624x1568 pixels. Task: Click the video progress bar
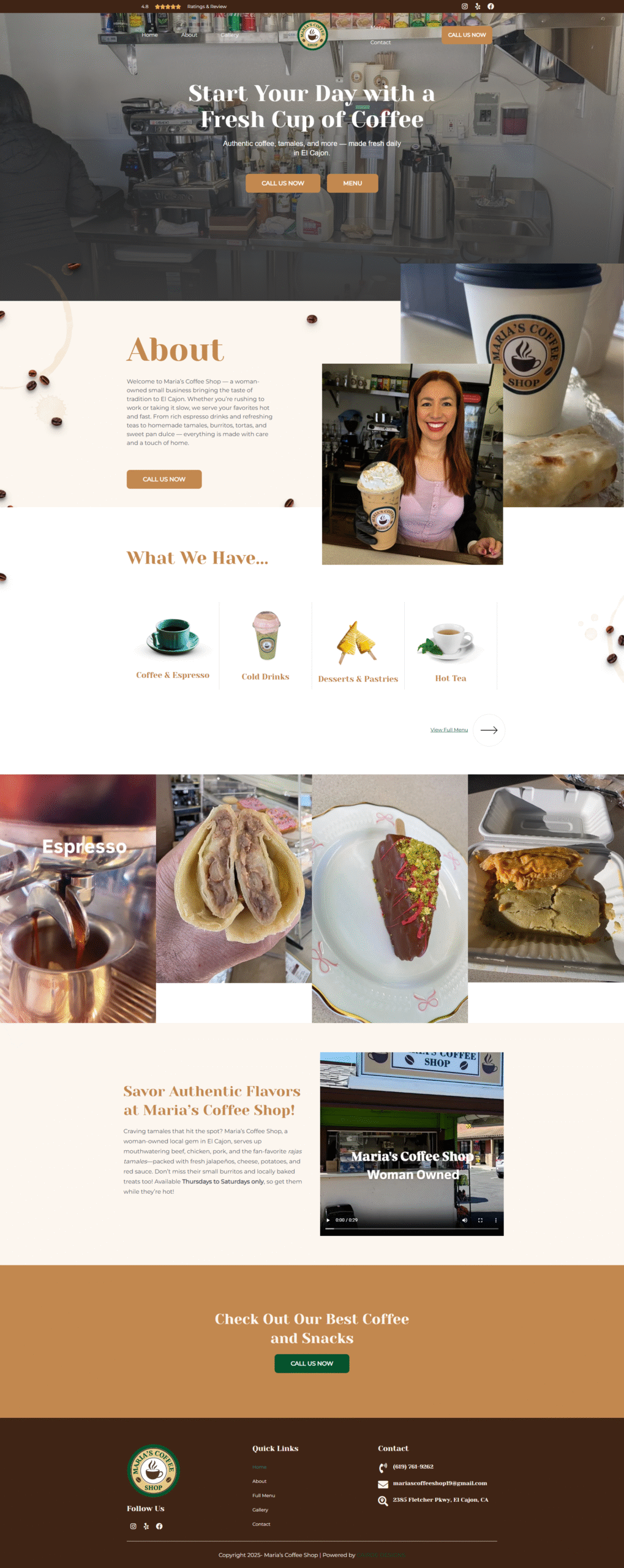412,1228
